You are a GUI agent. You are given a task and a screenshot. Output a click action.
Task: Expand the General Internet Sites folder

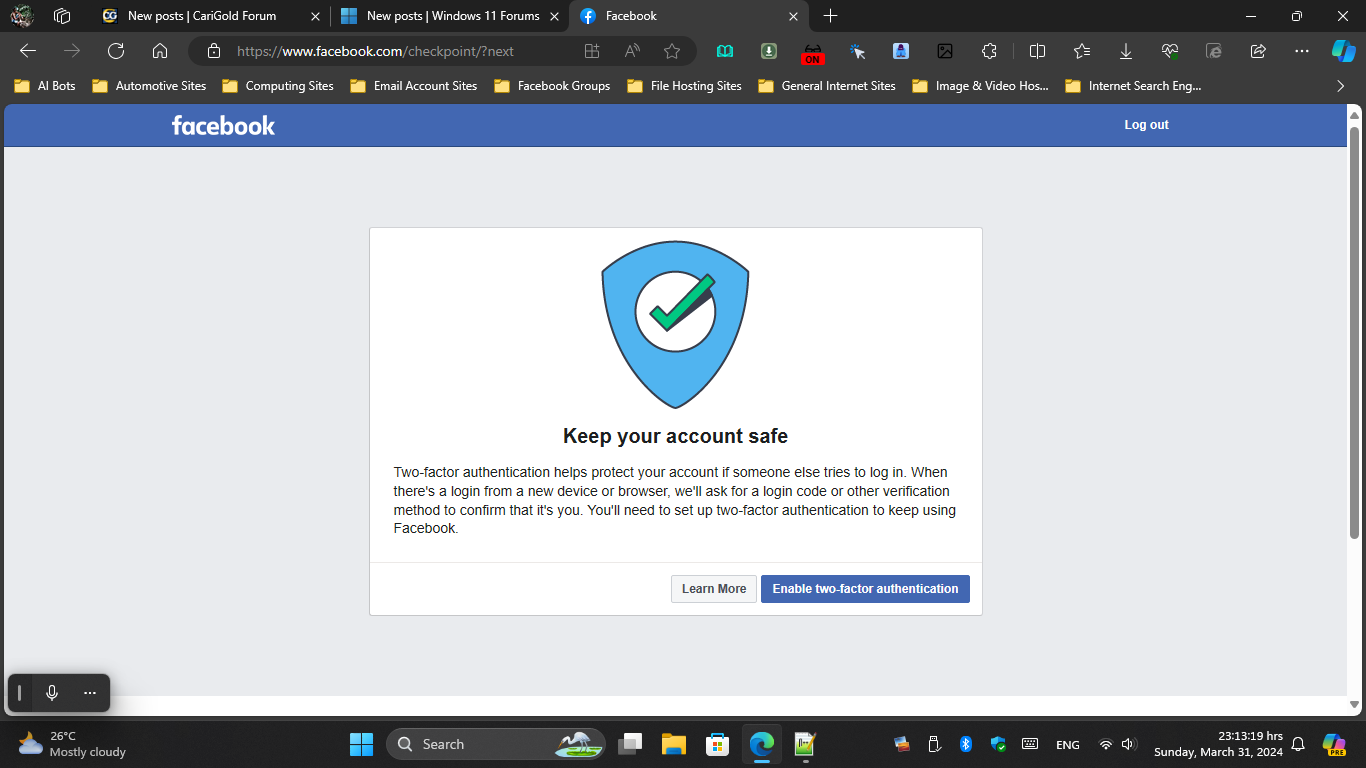(827, 86)
